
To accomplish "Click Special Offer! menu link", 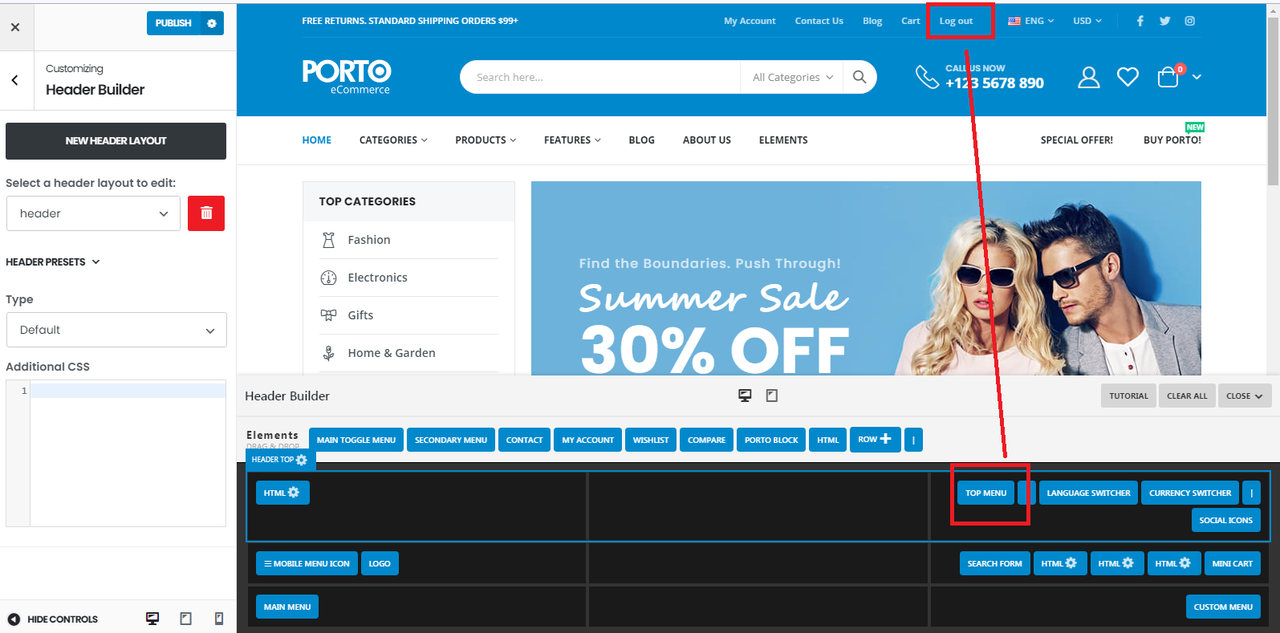I will 1076,140.
